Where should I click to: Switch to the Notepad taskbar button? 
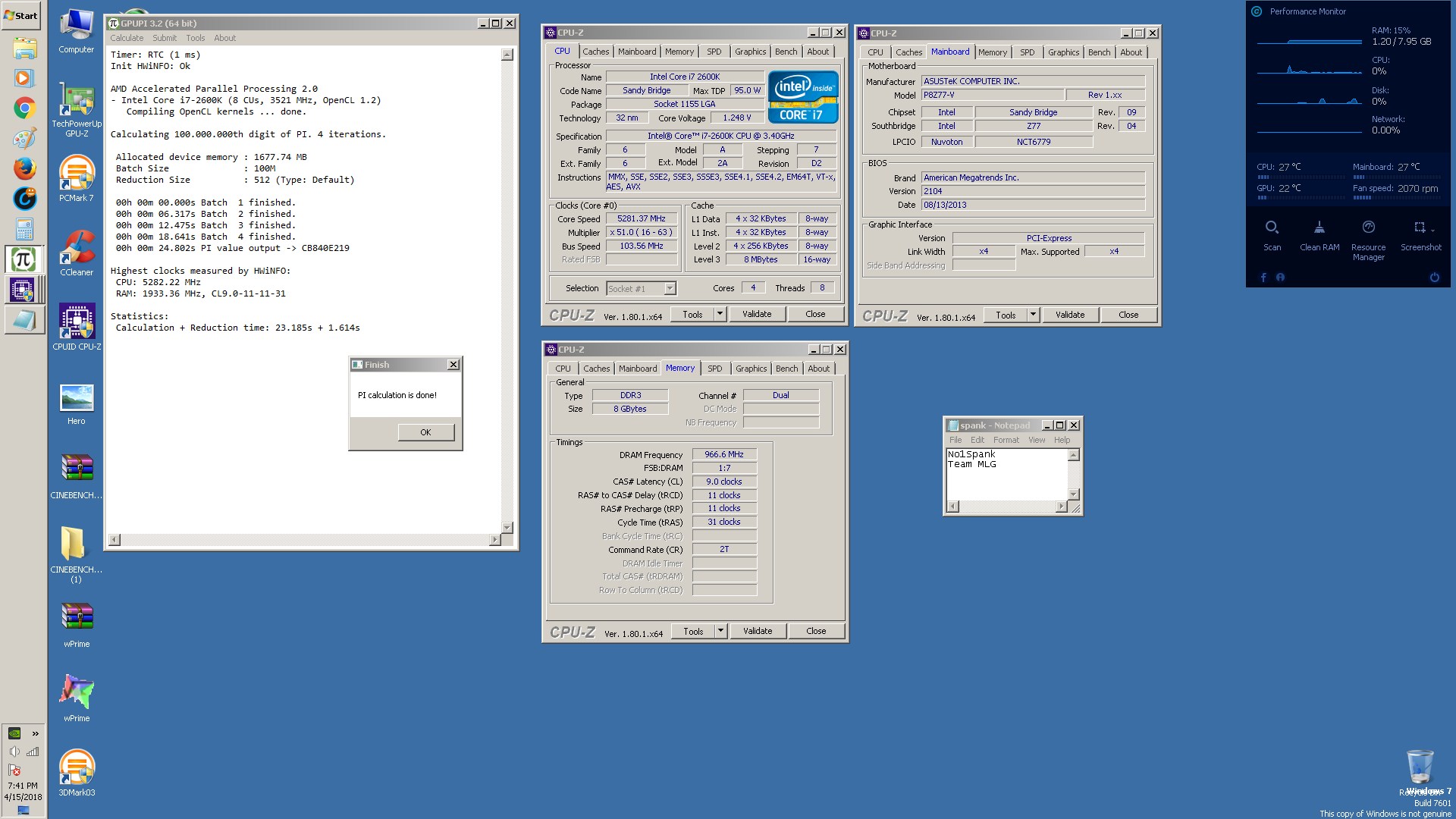[x=23, y=320]
